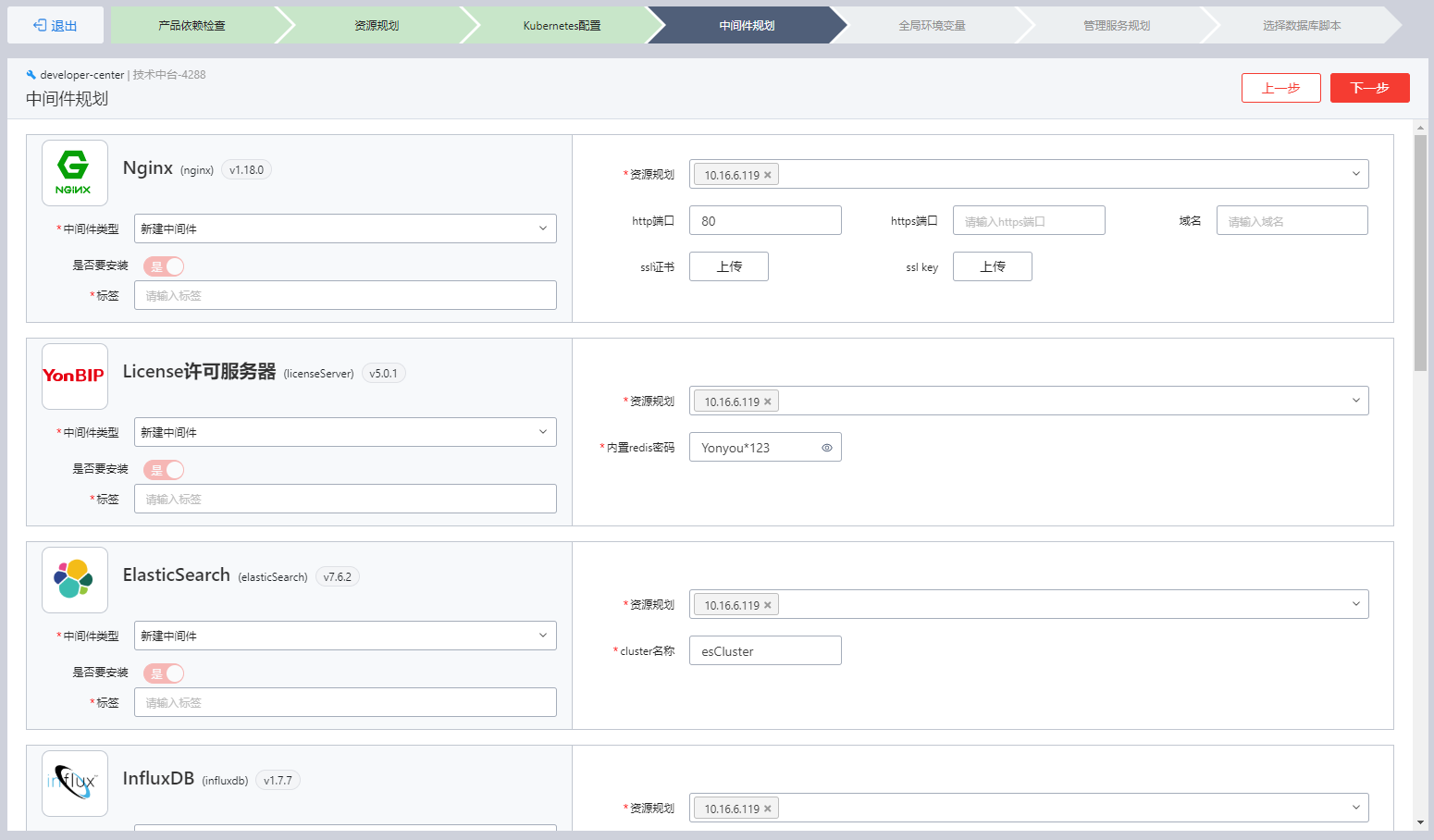The width and height of the screenshot is (1434, 840).
Task: Remove 10.16.6.119 tag in Nginx resource planning
Action: 768,175
